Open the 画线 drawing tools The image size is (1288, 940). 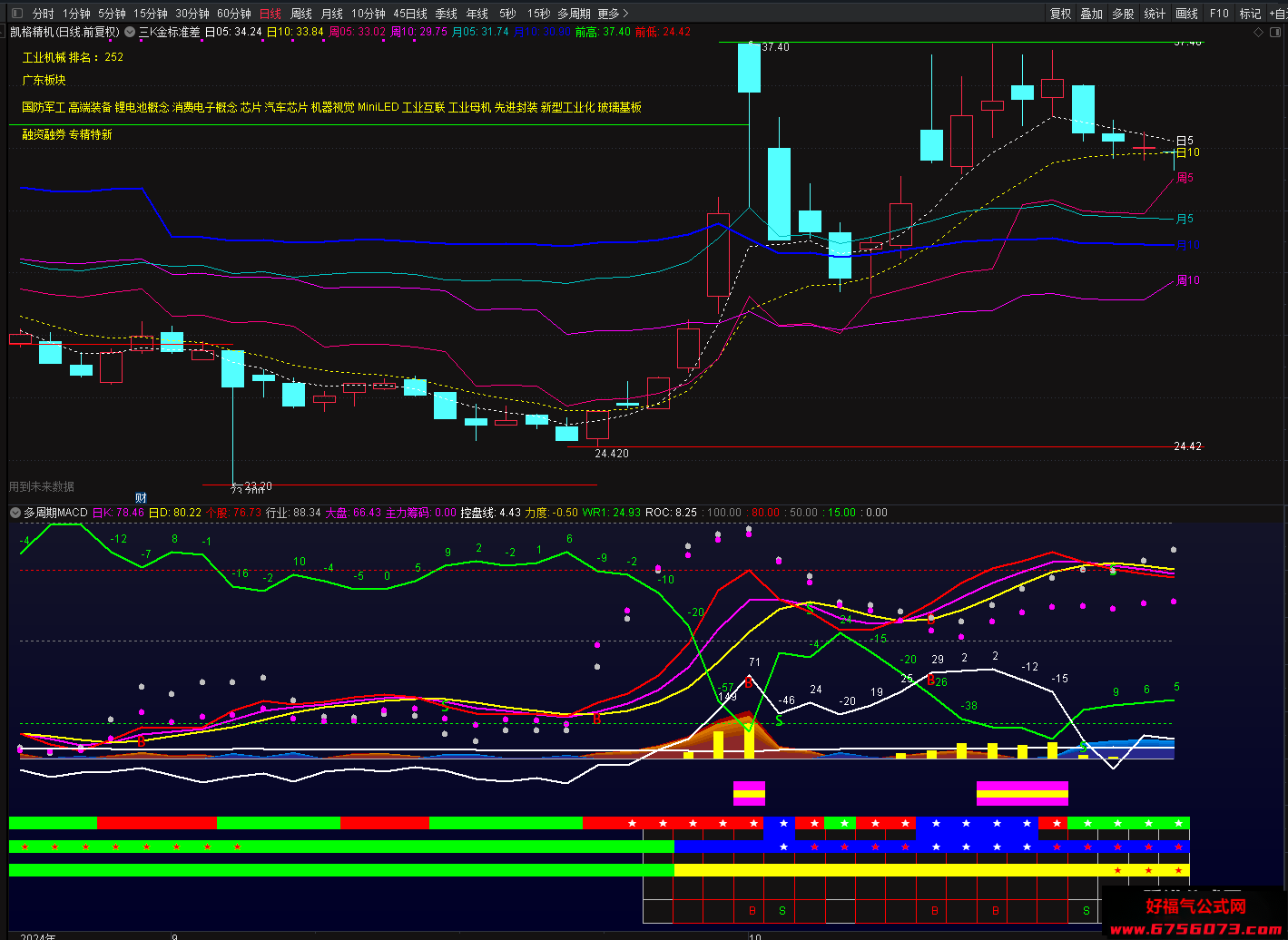[1186, 14]
